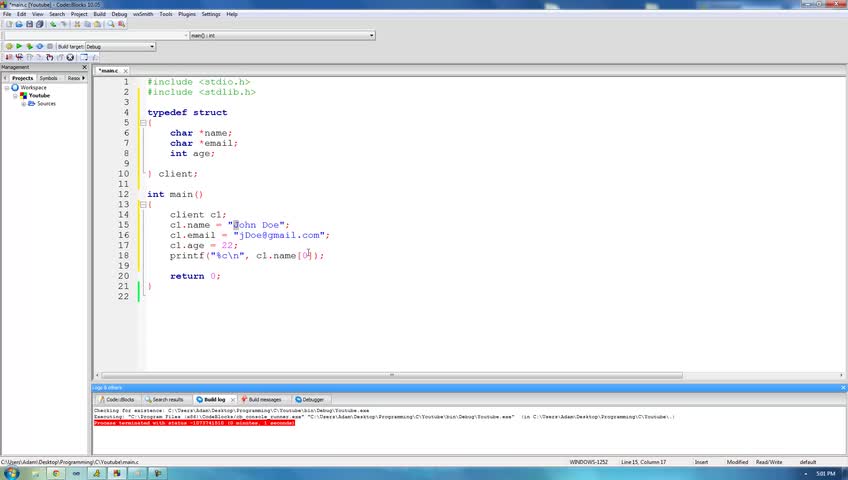
Task: Collapse code fold at line 13
Action: tap(143, 204)
